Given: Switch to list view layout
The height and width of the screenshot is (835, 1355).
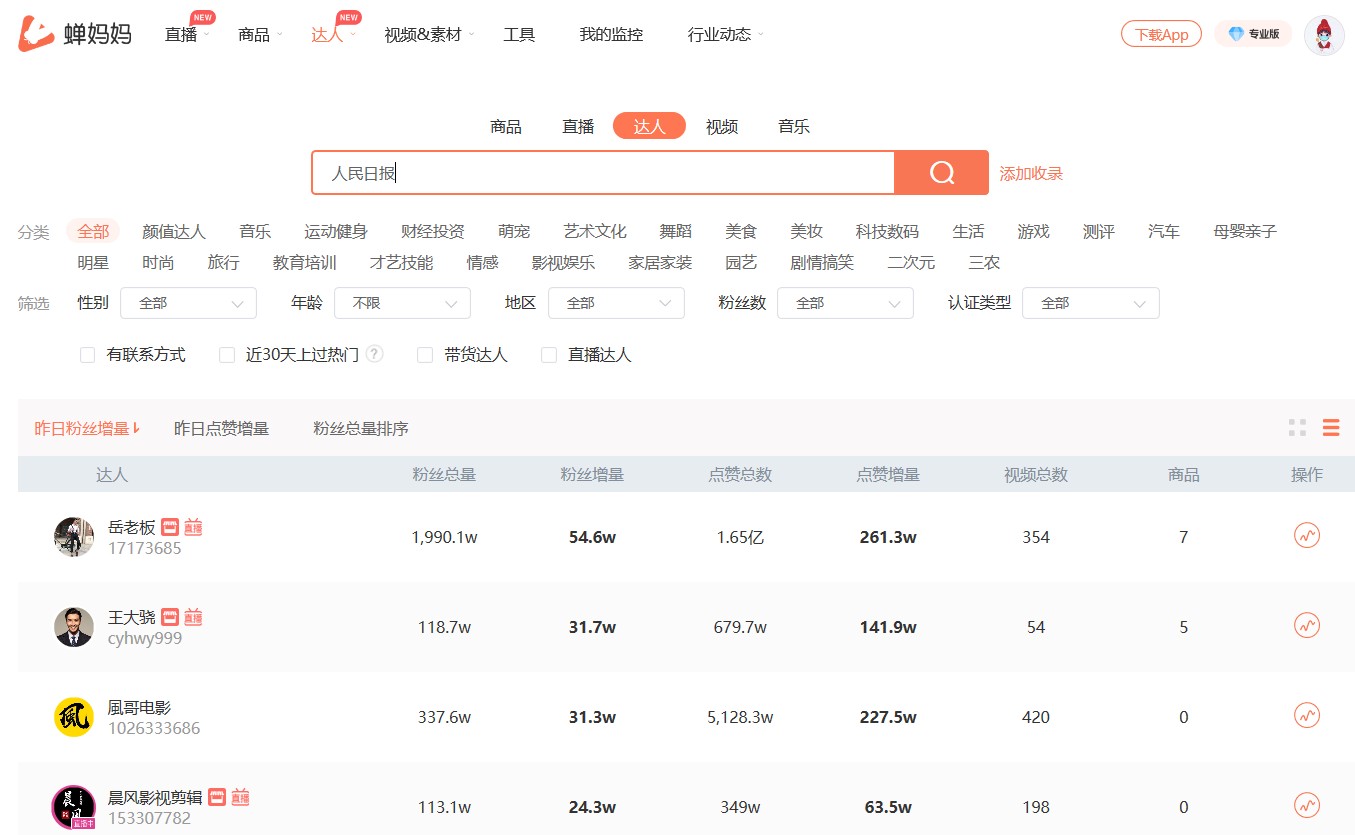Looking at the screenshot, I should pyautogui.click(x=1331, y=428).
